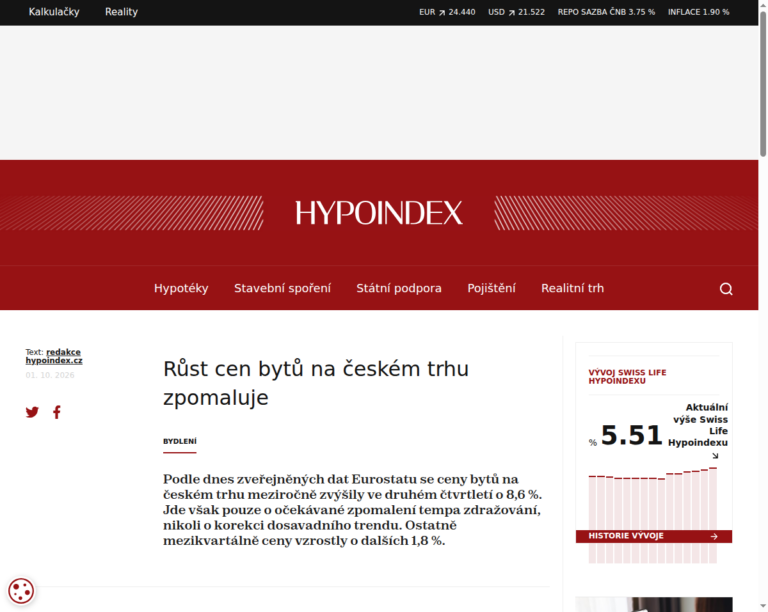The height and width of the screenshot is (612, 768).
Task: Click the EUR exchange rate arrow
Action: [x=442, y=13]
